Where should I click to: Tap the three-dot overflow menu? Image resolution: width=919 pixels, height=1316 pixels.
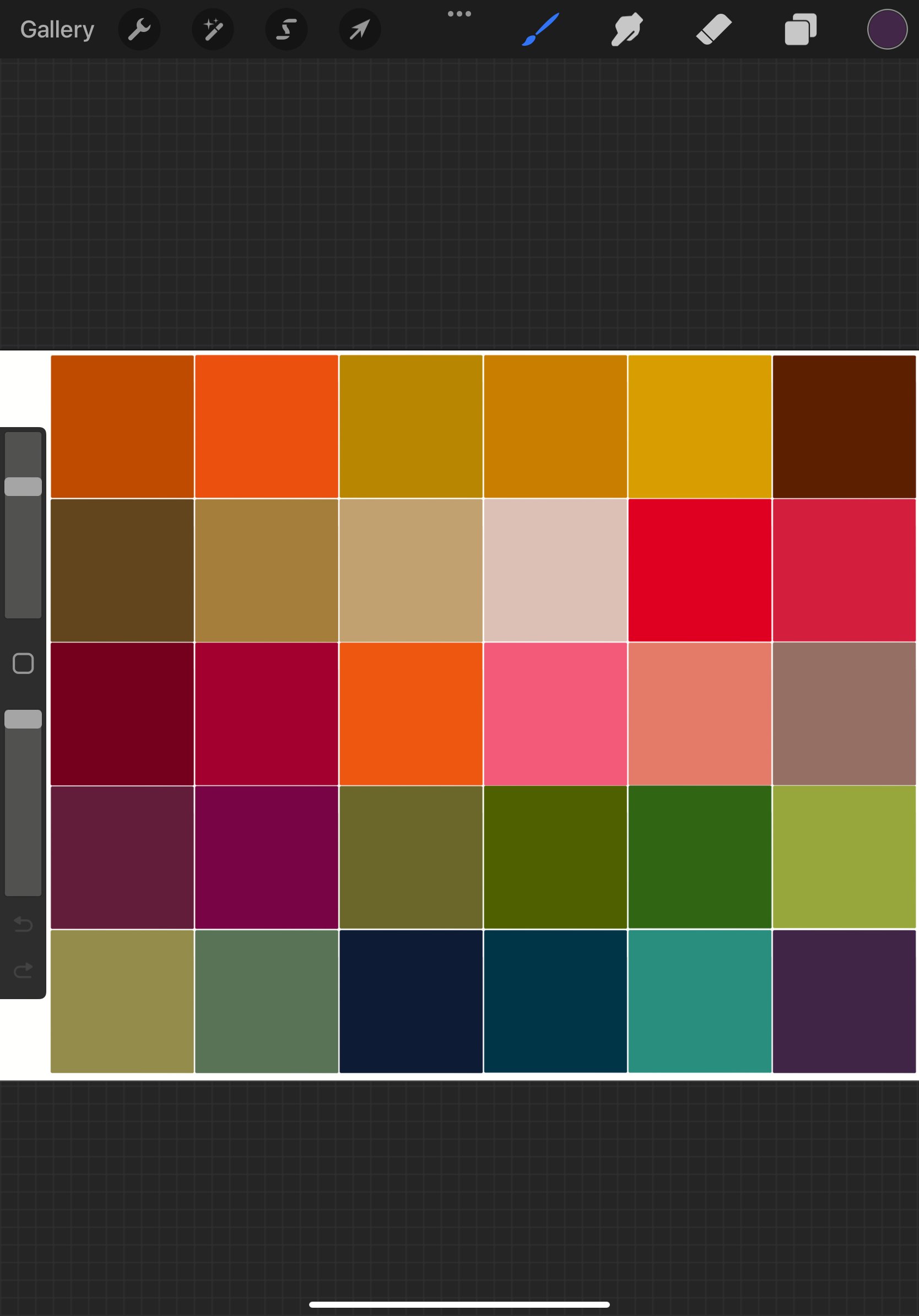point(460,13)
